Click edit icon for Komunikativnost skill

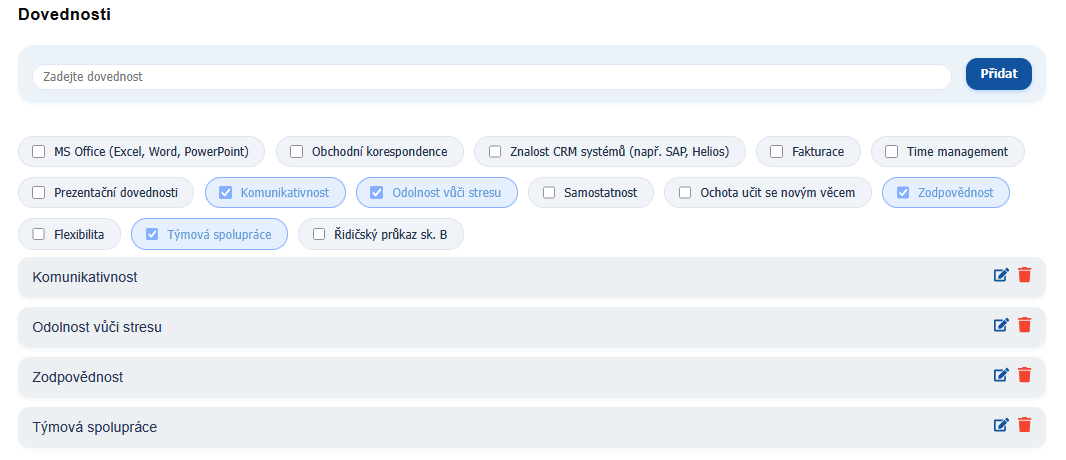1001,276
